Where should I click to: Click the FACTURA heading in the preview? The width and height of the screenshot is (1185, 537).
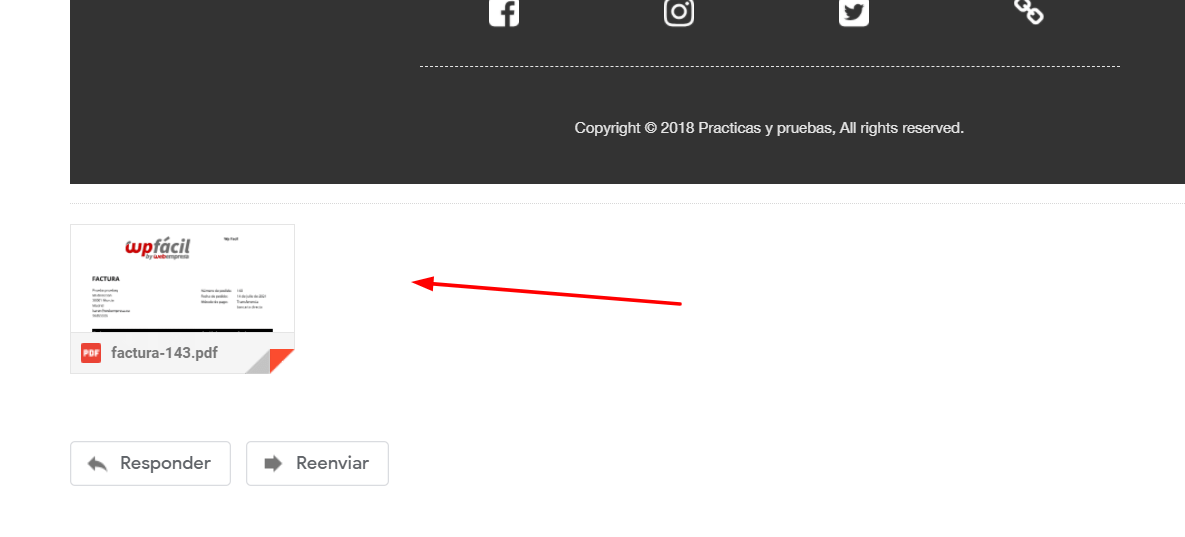click(106, 279)
